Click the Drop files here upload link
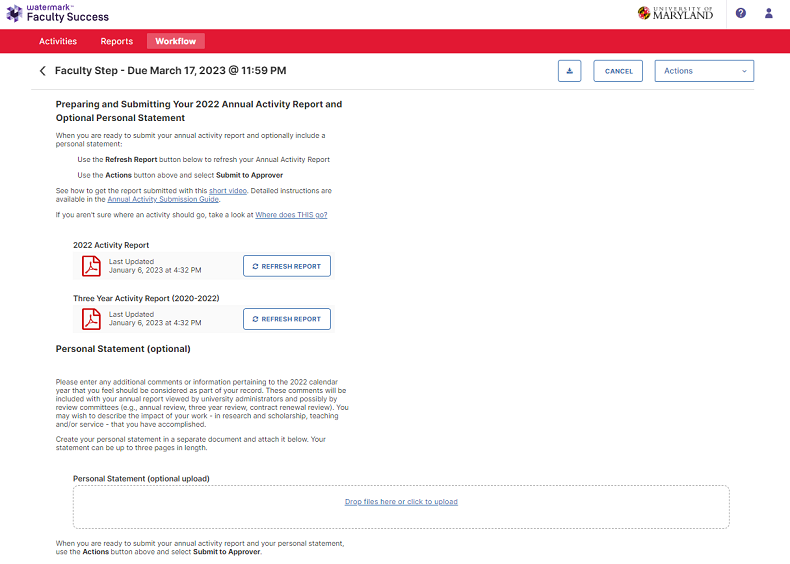 click(401, 502)
